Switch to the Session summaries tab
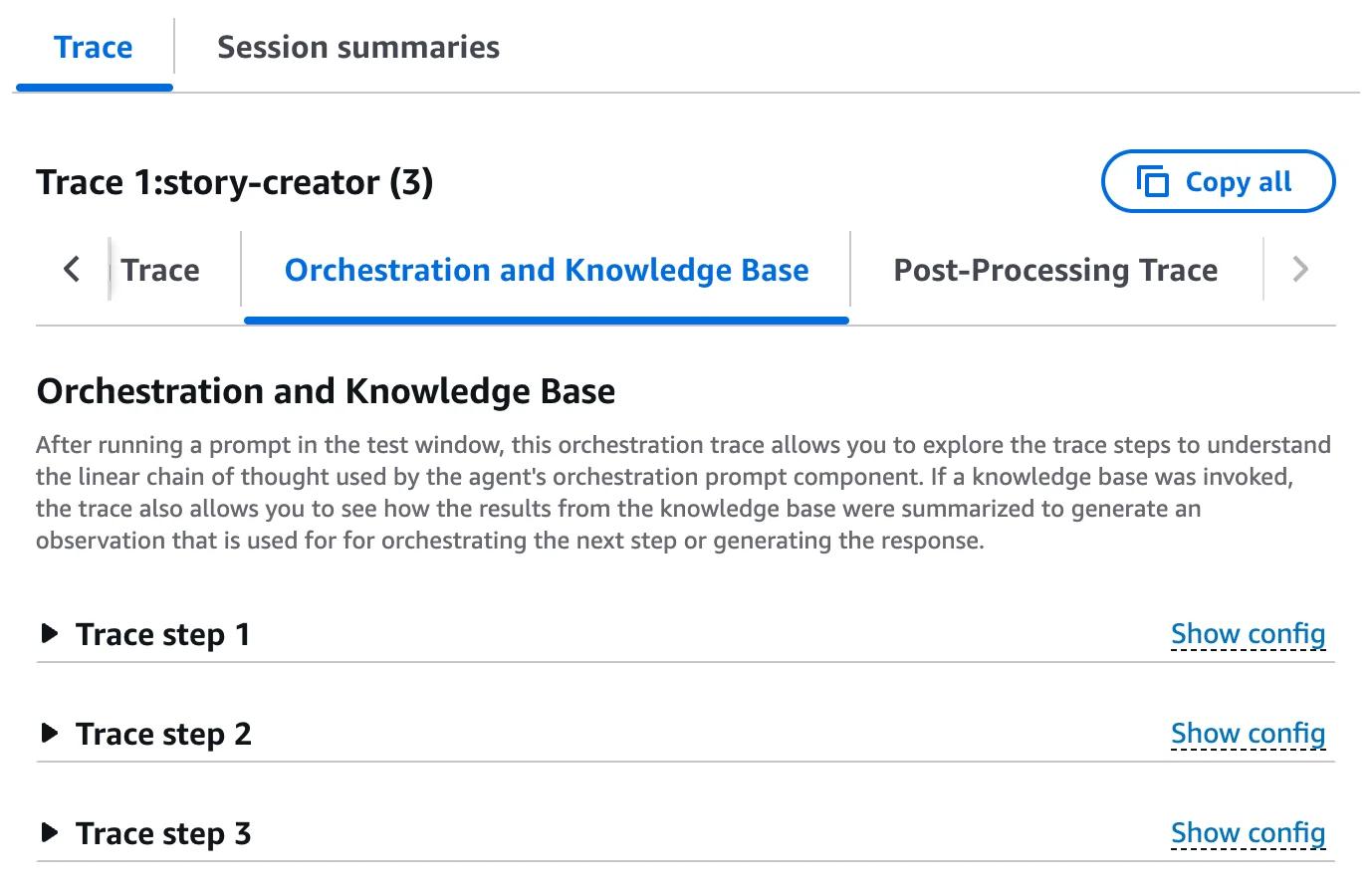This screenshot has height=888, width=1372. 358,47
